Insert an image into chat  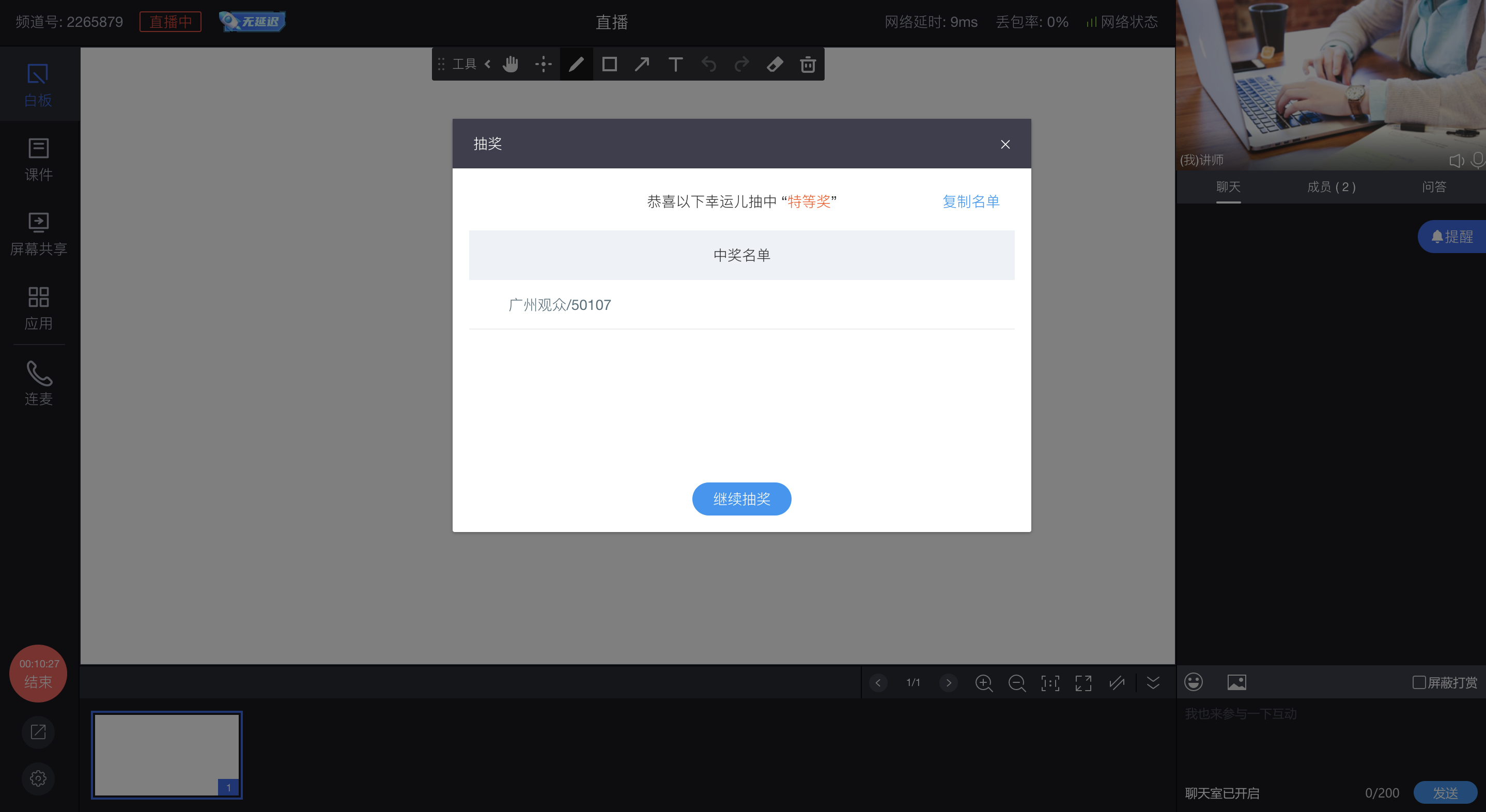(1237, 682)
